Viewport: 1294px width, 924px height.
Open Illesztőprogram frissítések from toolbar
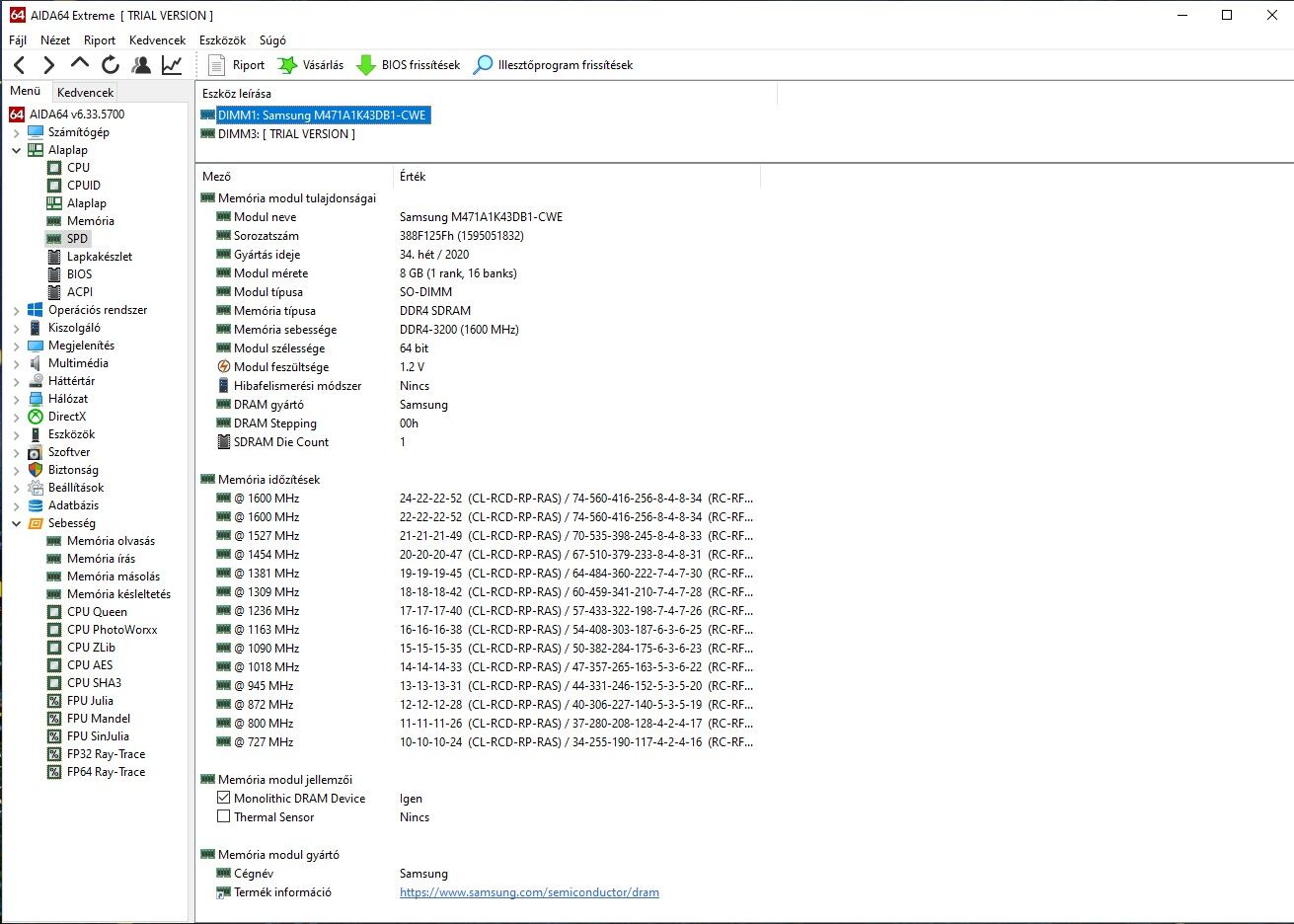point(553,65)
